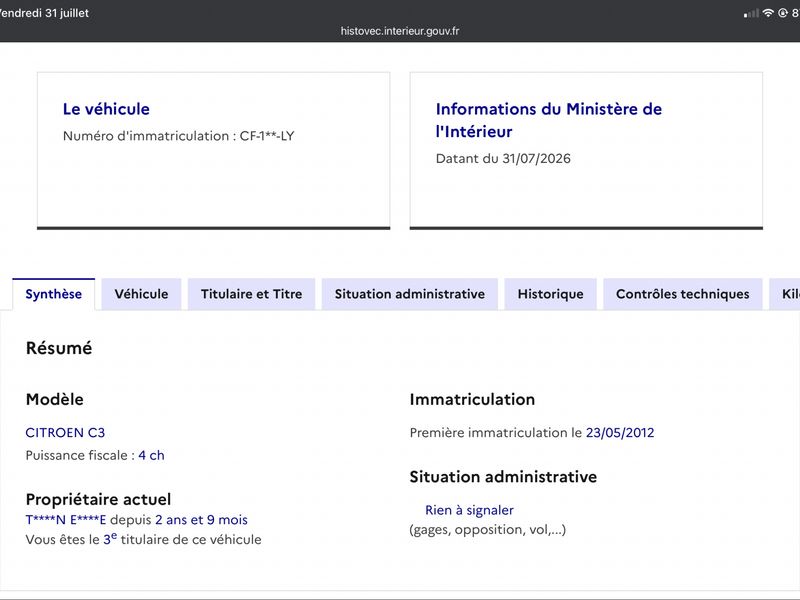Select the Situation administrative tab
800x600 pixels.
[x=410, y=294]
